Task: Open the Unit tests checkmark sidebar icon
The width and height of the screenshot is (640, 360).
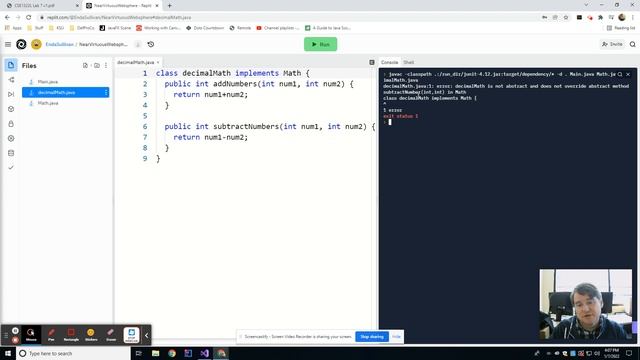Action: pos(11,168)
